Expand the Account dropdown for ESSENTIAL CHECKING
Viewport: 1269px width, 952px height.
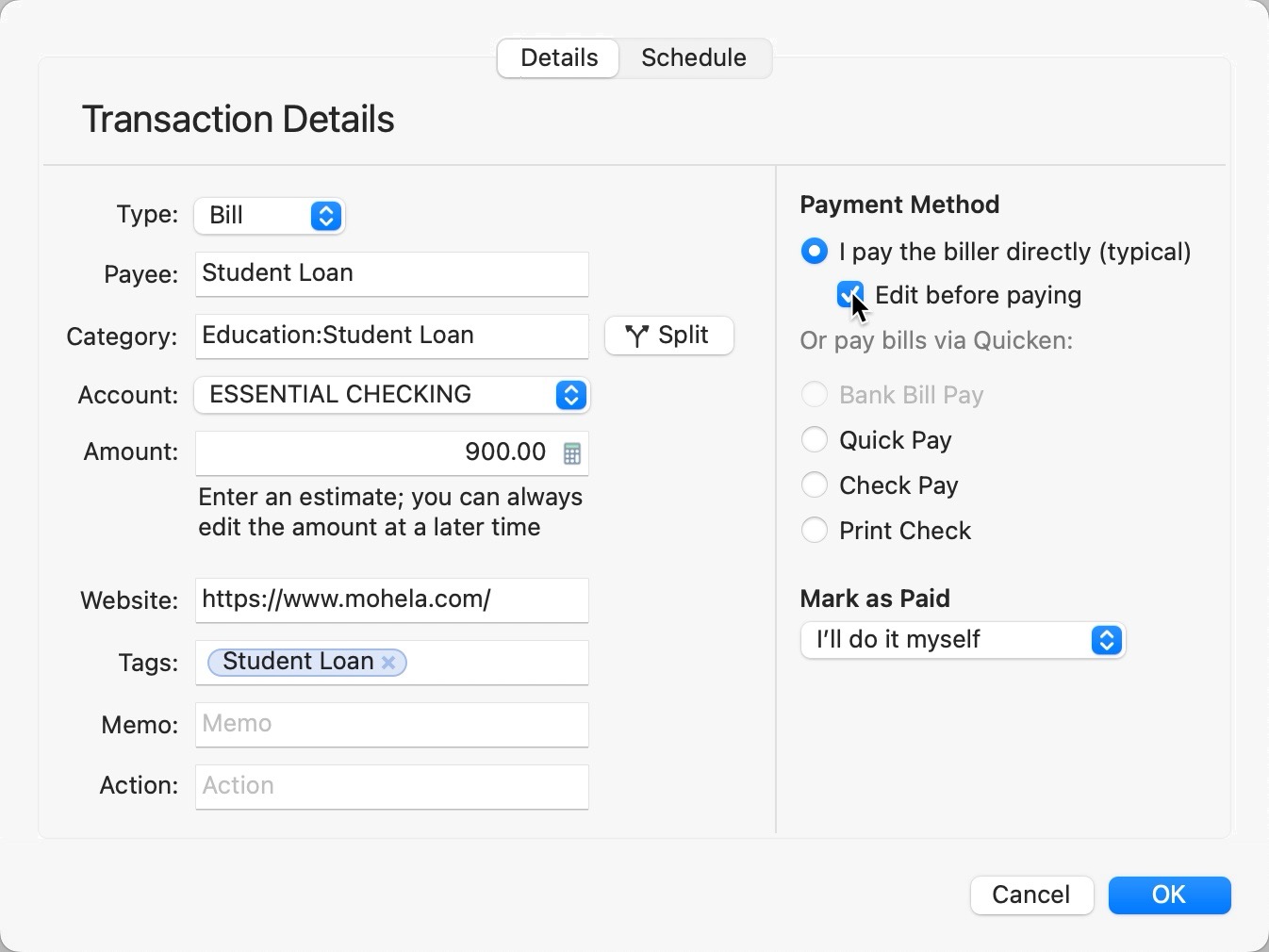[x=391, y=395]
